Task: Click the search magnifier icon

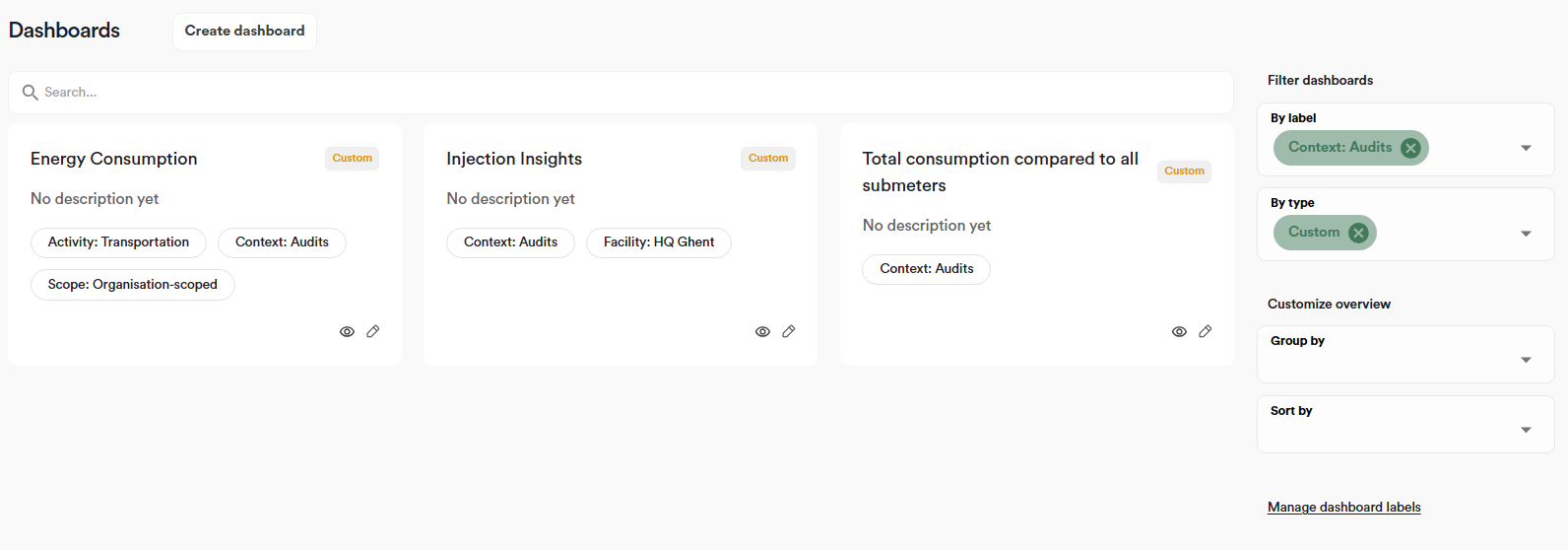Action: [x=31, y=93]
